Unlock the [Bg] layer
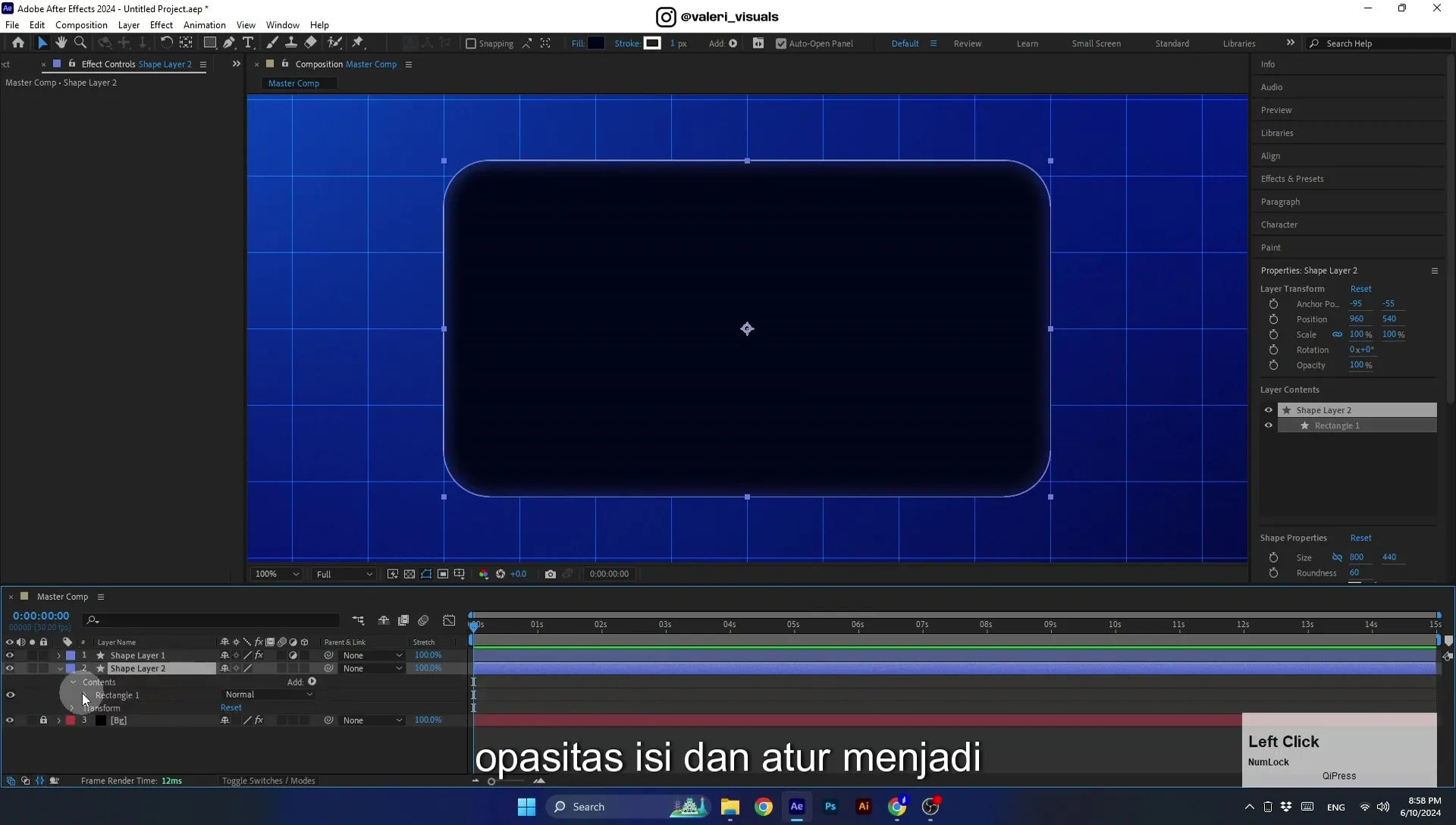Image resolution: width=1456 pixels, height=825 pixels. tap(43, 720)
